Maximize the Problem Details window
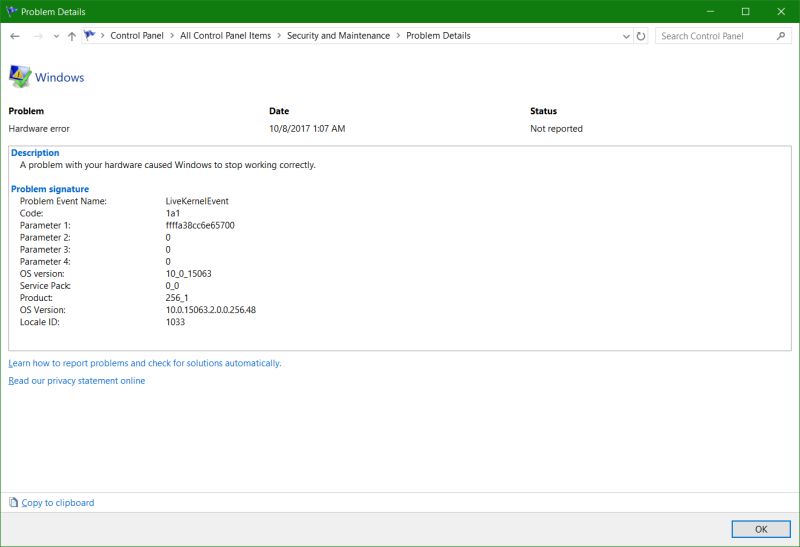Image resolution: width=800 pixels, height=547 pixels. click(x=745, y=11)
